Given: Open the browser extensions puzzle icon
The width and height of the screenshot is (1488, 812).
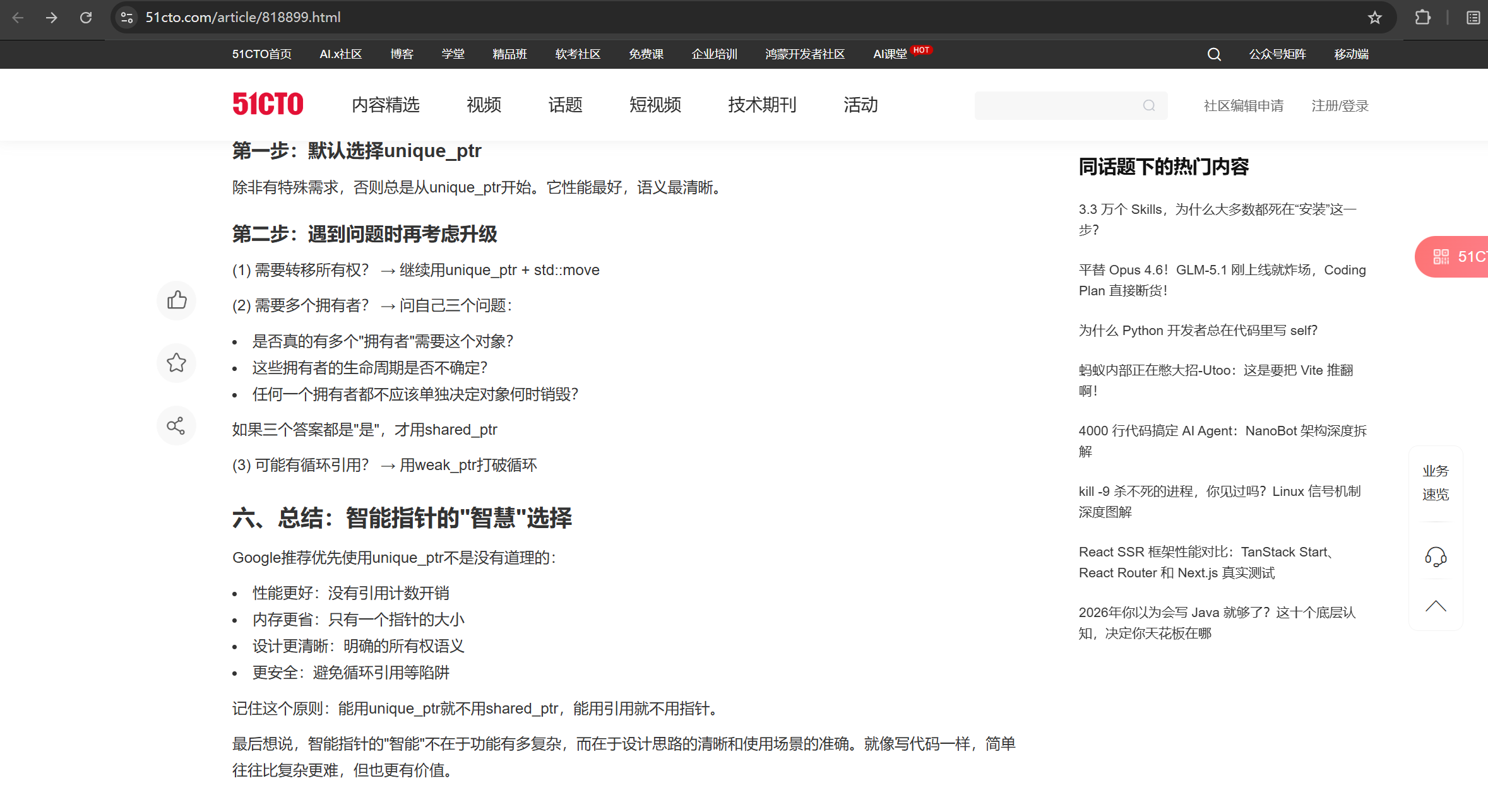Looking at the screenshot, I should pyautogui.click(x=1422, y=18).
